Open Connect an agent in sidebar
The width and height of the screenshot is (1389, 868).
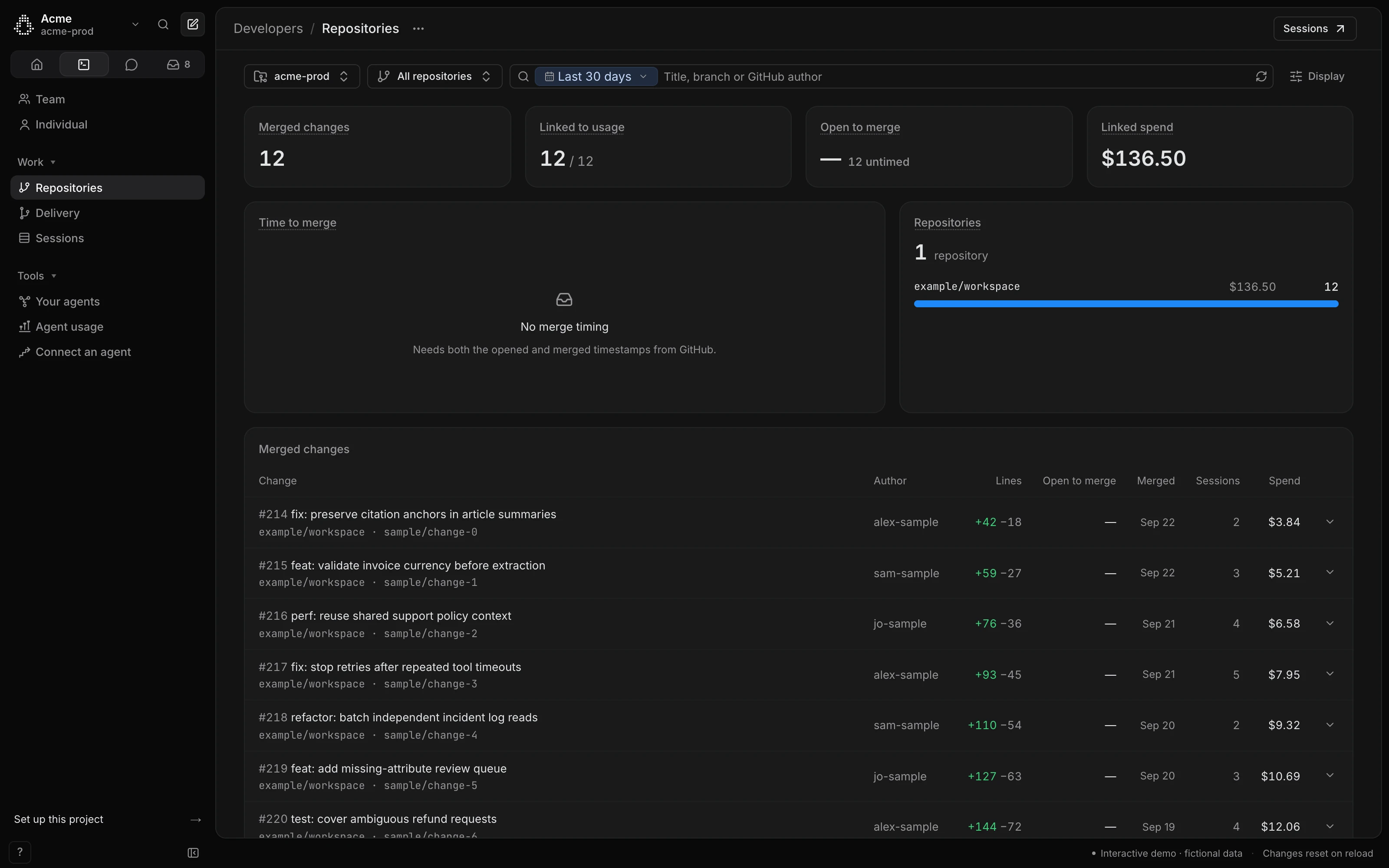pos(107,352)
